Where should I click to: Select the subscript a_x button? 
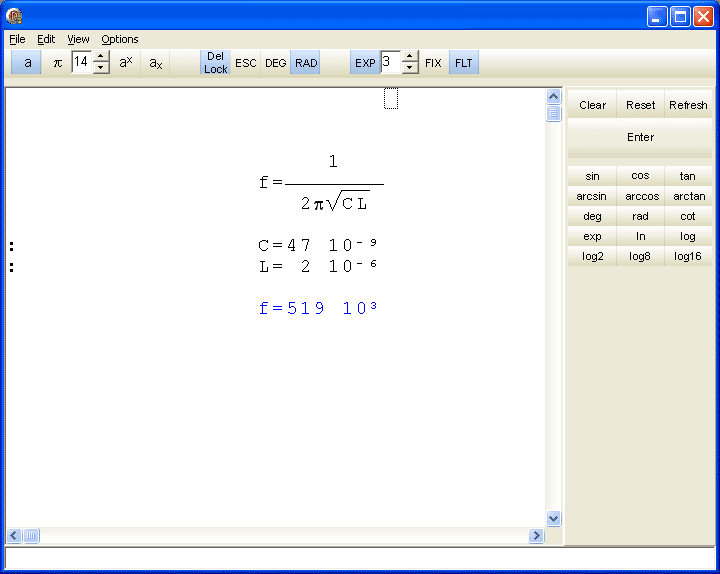tap(156, 62)
